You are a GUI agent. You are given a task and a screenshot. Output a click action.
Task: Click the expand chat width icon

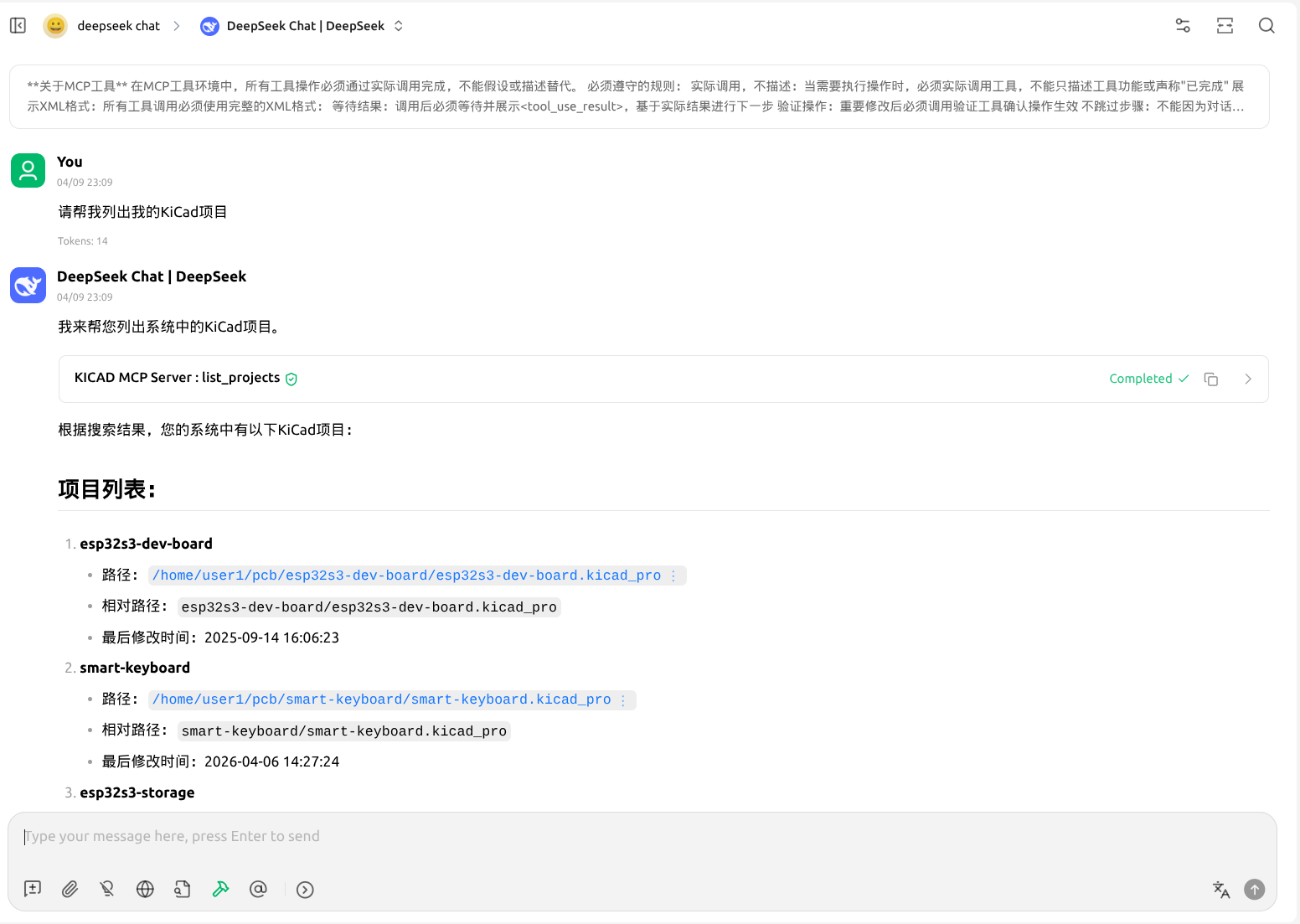(x=1225, y=26)
